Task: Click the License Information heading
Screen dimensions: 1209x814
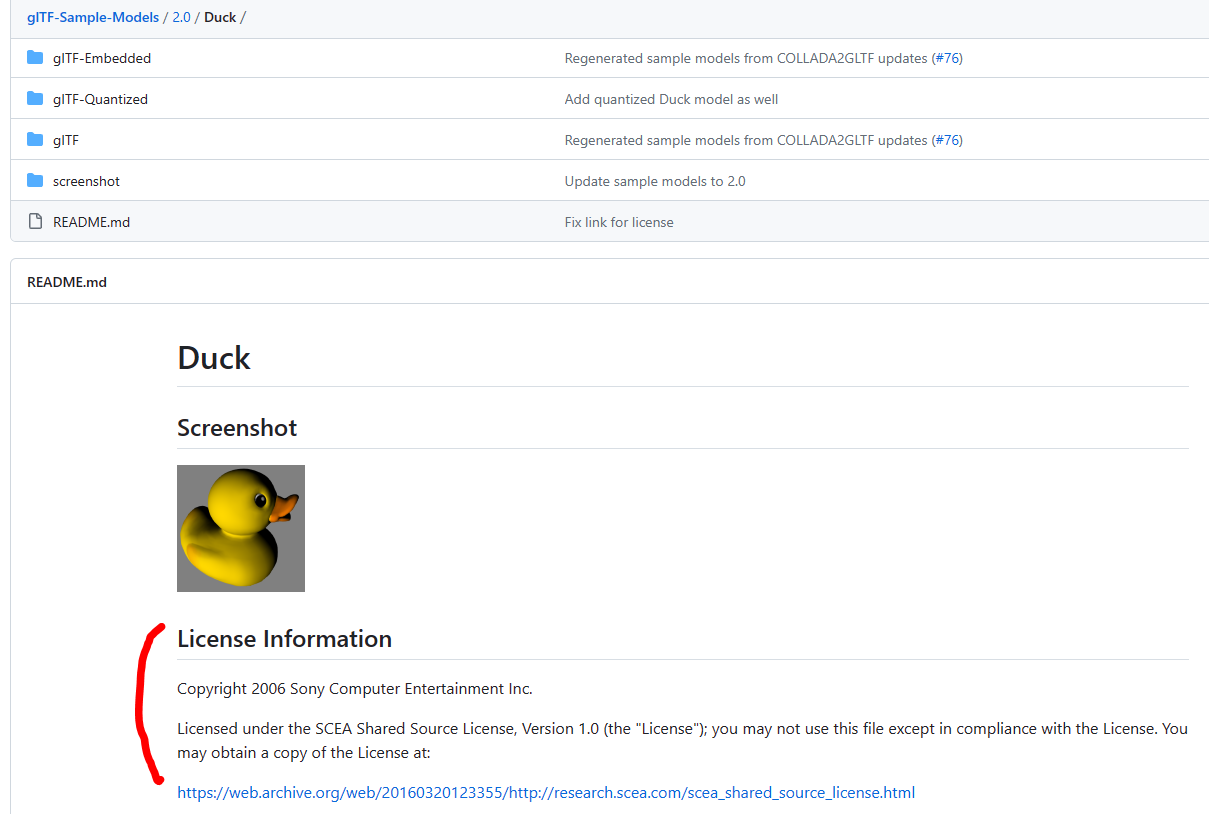Action: [x=284, y=639]
